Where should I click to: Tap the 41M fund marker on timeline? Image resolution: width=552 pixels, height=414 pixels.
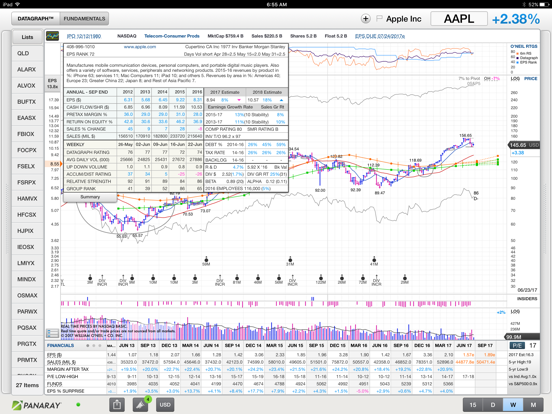[374, 261]
